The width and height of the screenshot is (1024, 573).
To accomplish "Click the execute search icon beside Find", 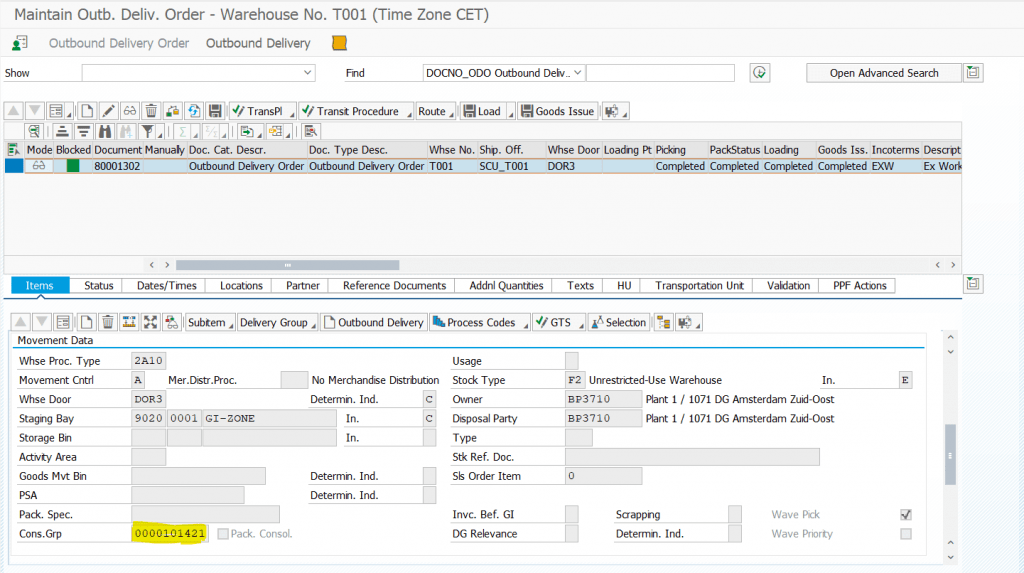I will tap(759, 73).
